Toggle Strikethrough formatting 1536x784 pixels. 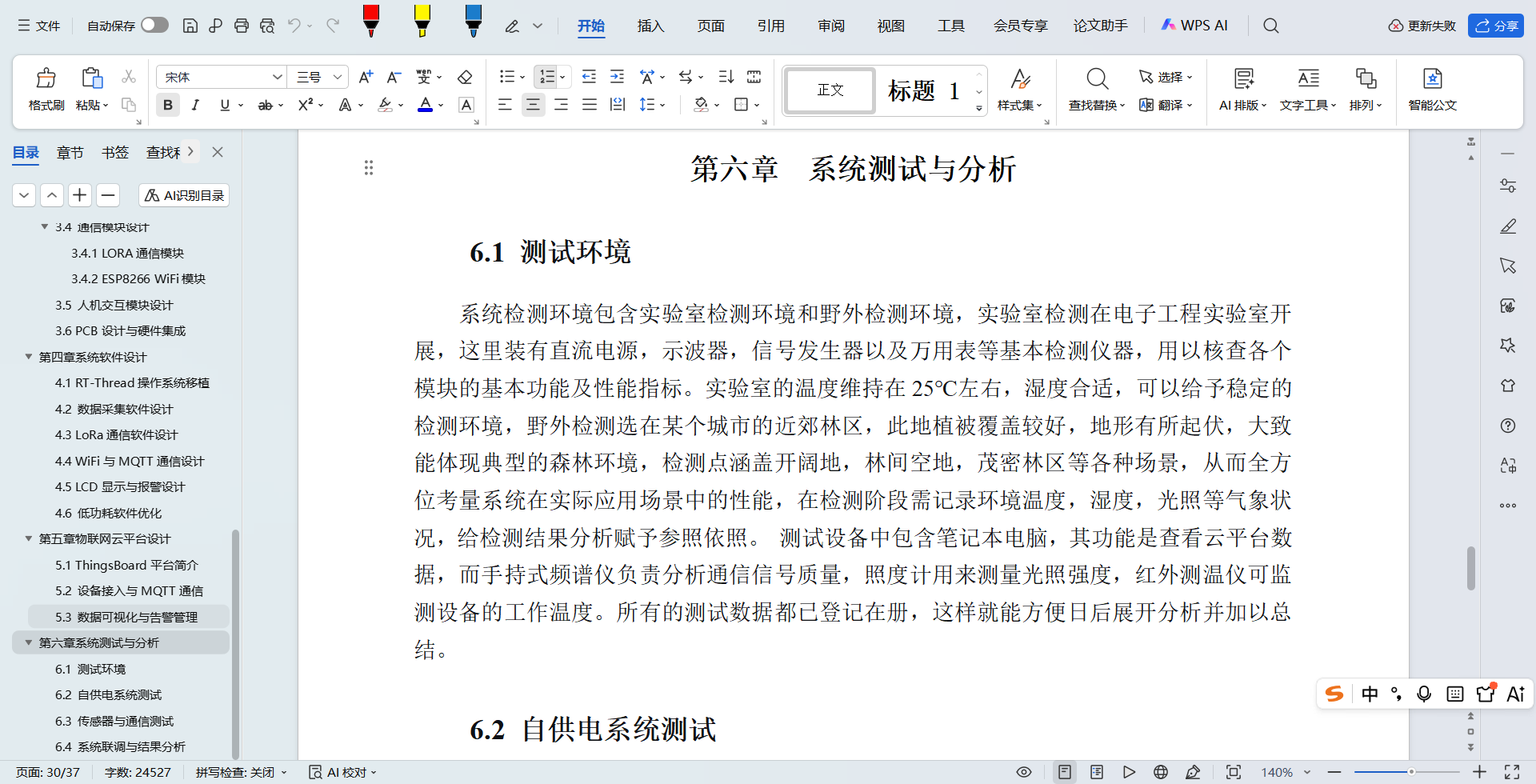click(265, 105)
